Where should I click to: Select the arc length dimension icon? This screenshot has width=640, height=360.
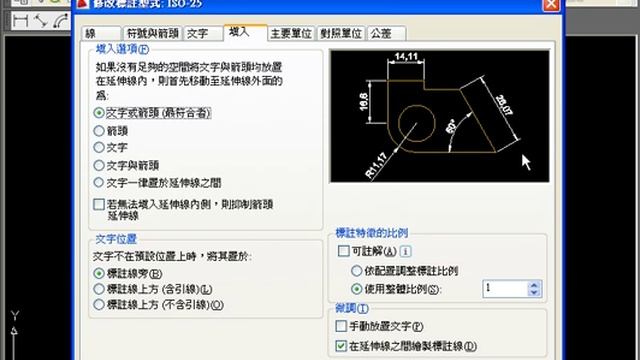[x=61, y=20]
